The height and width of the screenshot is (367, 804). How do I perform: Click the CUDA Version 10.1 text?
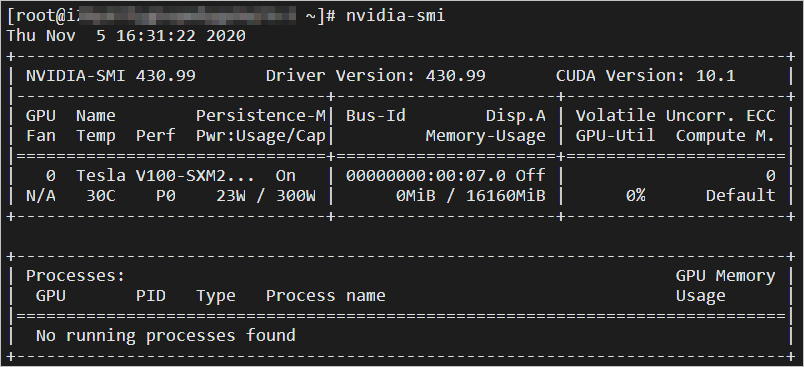pyautogui.click(x=646, y=76)
